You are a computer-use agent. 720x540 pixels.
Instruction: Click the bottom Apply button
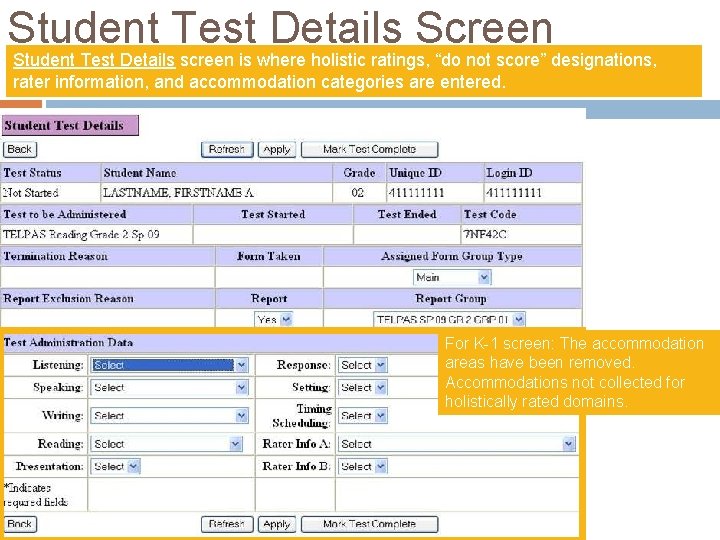[x=277, y=524]
